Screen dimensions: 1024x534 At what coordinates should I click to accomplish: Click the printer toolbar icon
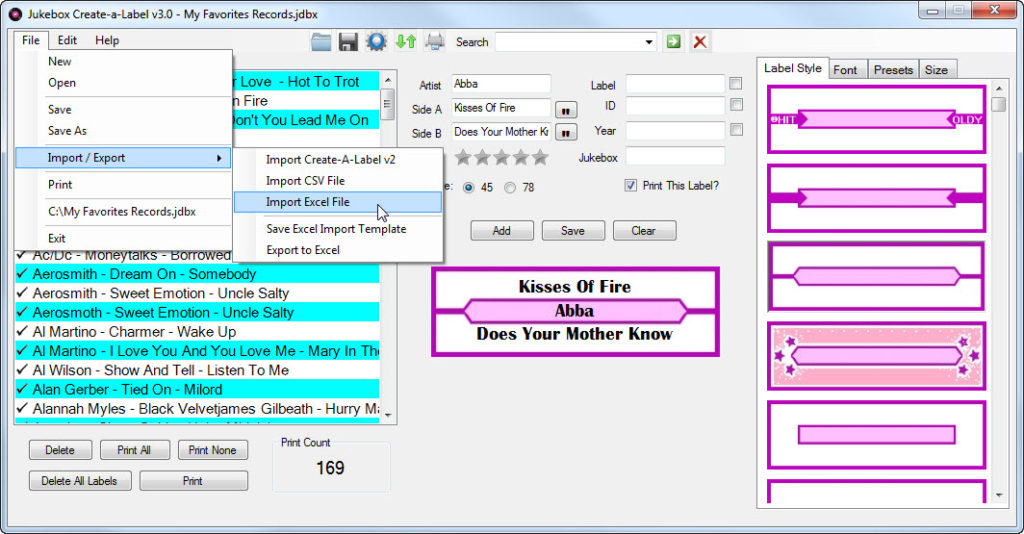[434, 41]
